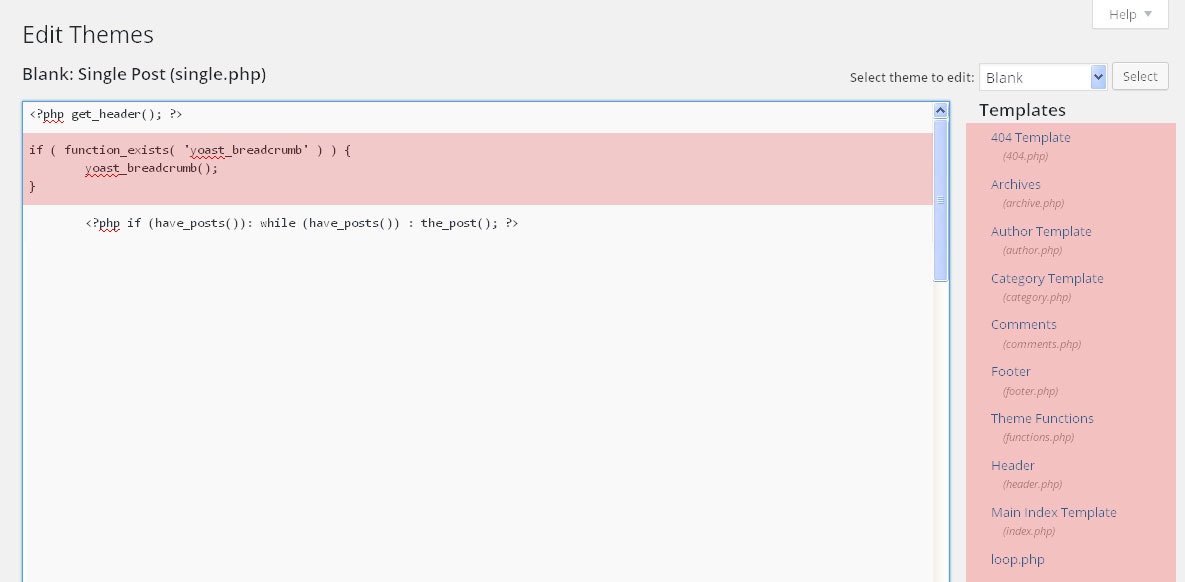Open the Comments template
This screenshot has height=582, width=1185.
coord(1023,325)
